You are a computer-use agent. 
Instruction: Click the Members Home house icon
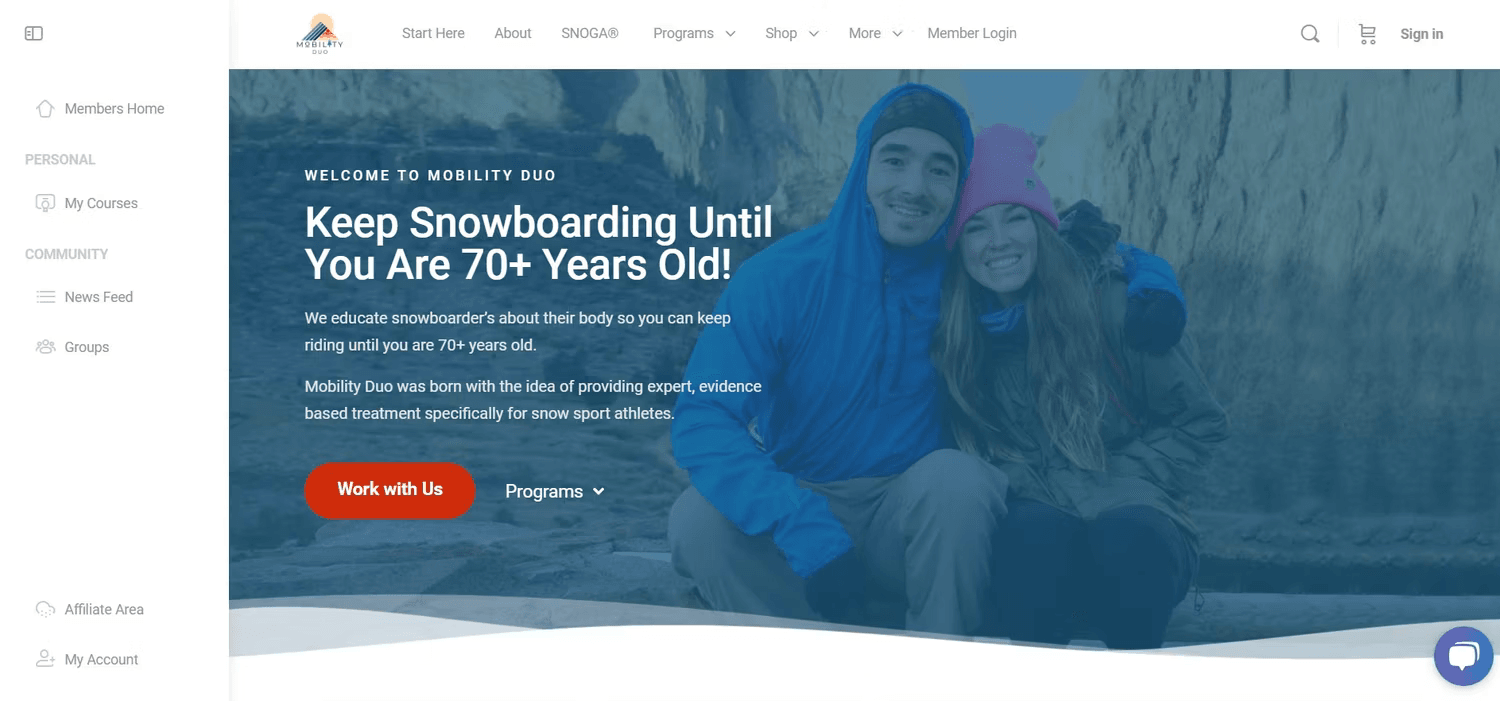pos(45,109)
